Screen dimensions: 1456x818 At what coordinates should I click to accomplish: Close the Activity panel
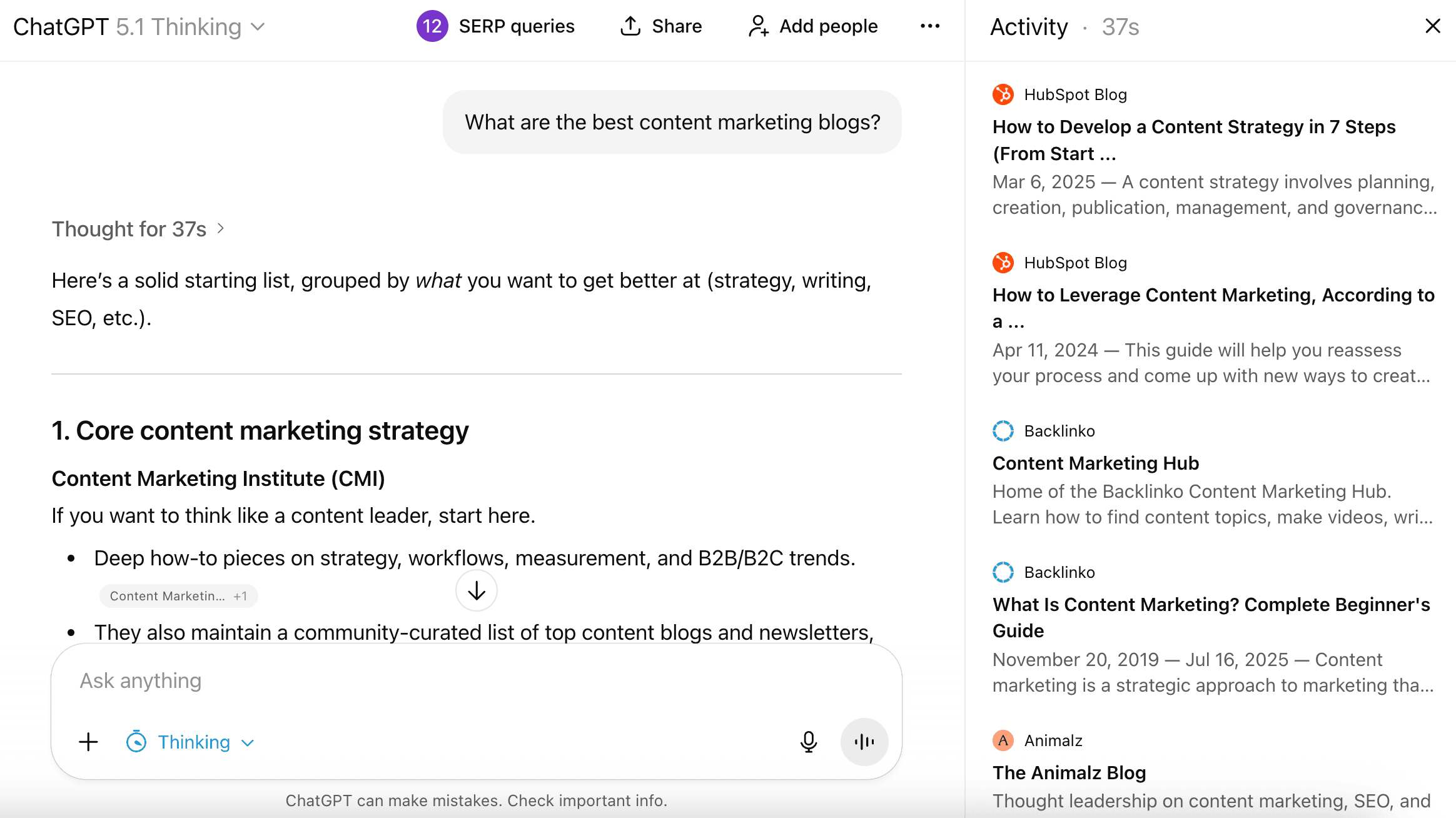pos(1432,26)
